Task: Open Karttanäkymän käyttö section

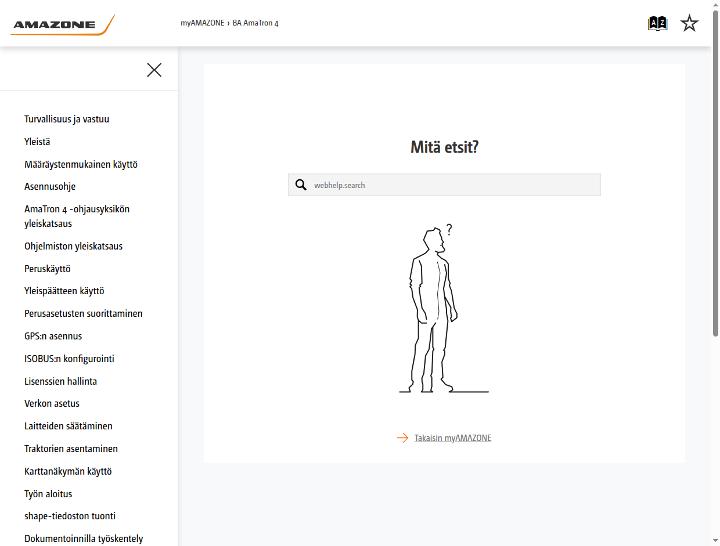Action: pos(68,471)
